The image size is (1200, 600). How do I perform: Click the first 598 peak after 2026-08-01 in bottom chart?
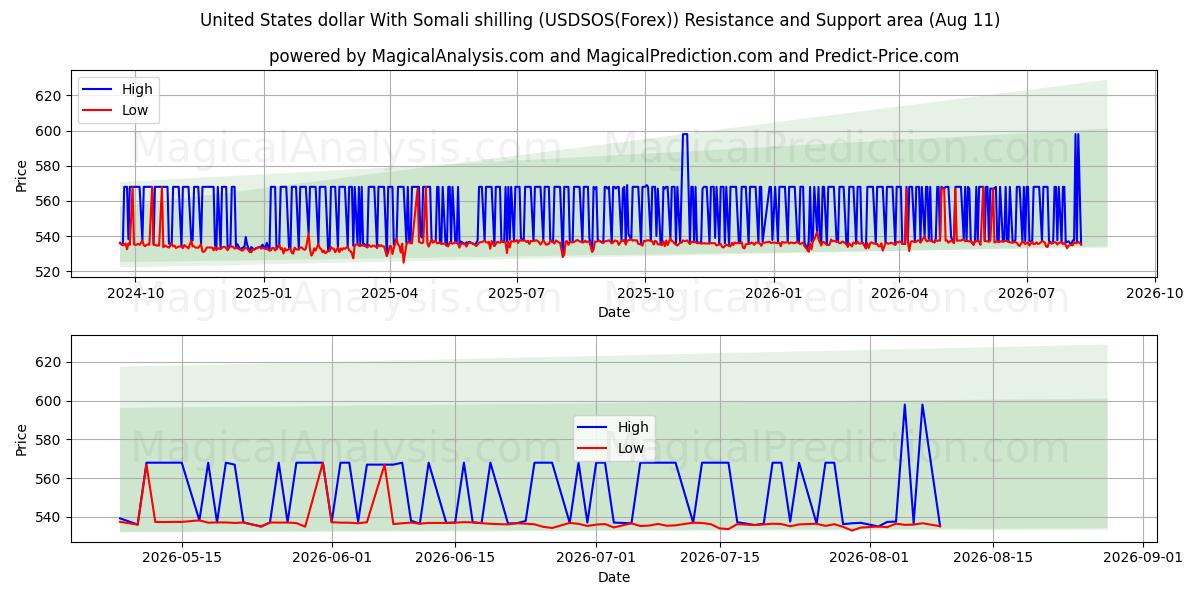[905, 405]
